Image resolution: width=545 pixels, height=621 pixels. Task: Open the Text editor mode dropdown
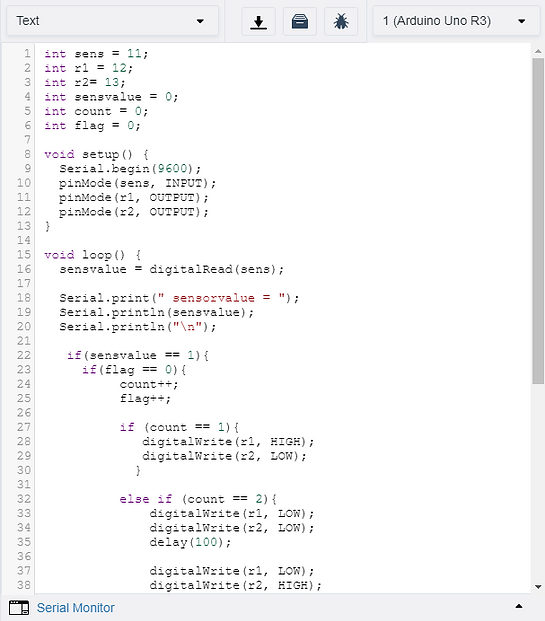tap(112, 21)
